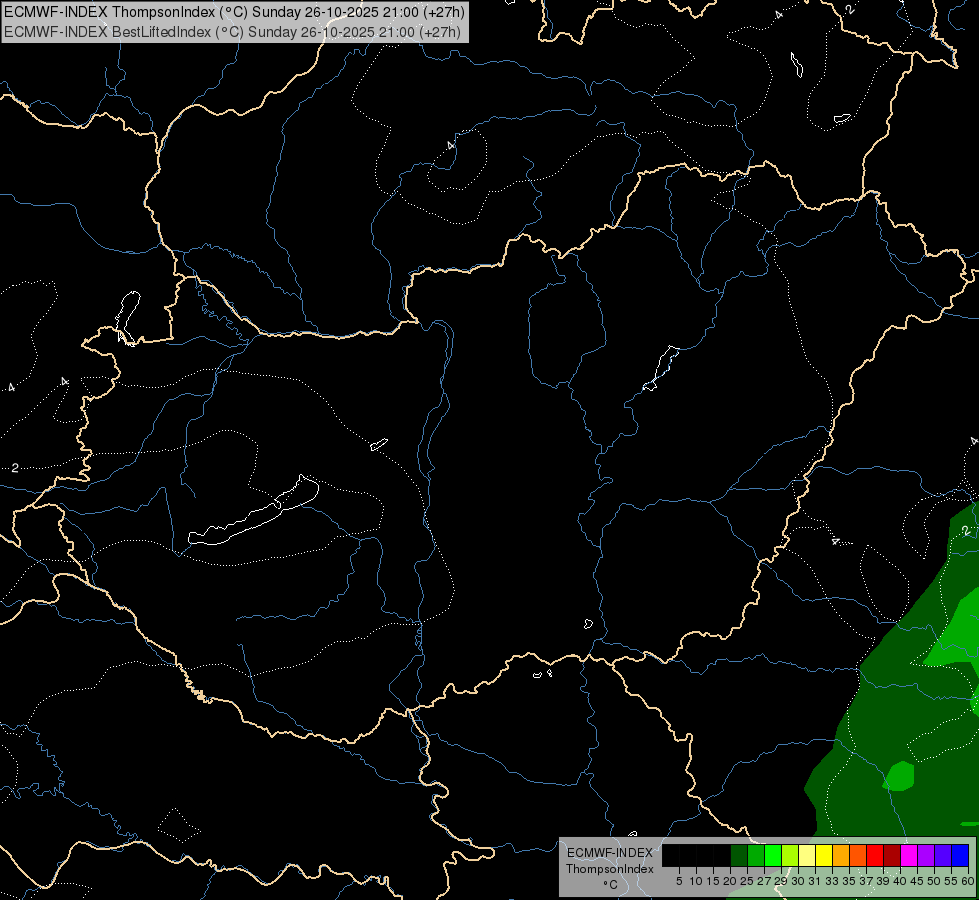This screenshot has width=979, height=900.
Task: Click the large elongated lake outline on map
Action: pos(253,511)
